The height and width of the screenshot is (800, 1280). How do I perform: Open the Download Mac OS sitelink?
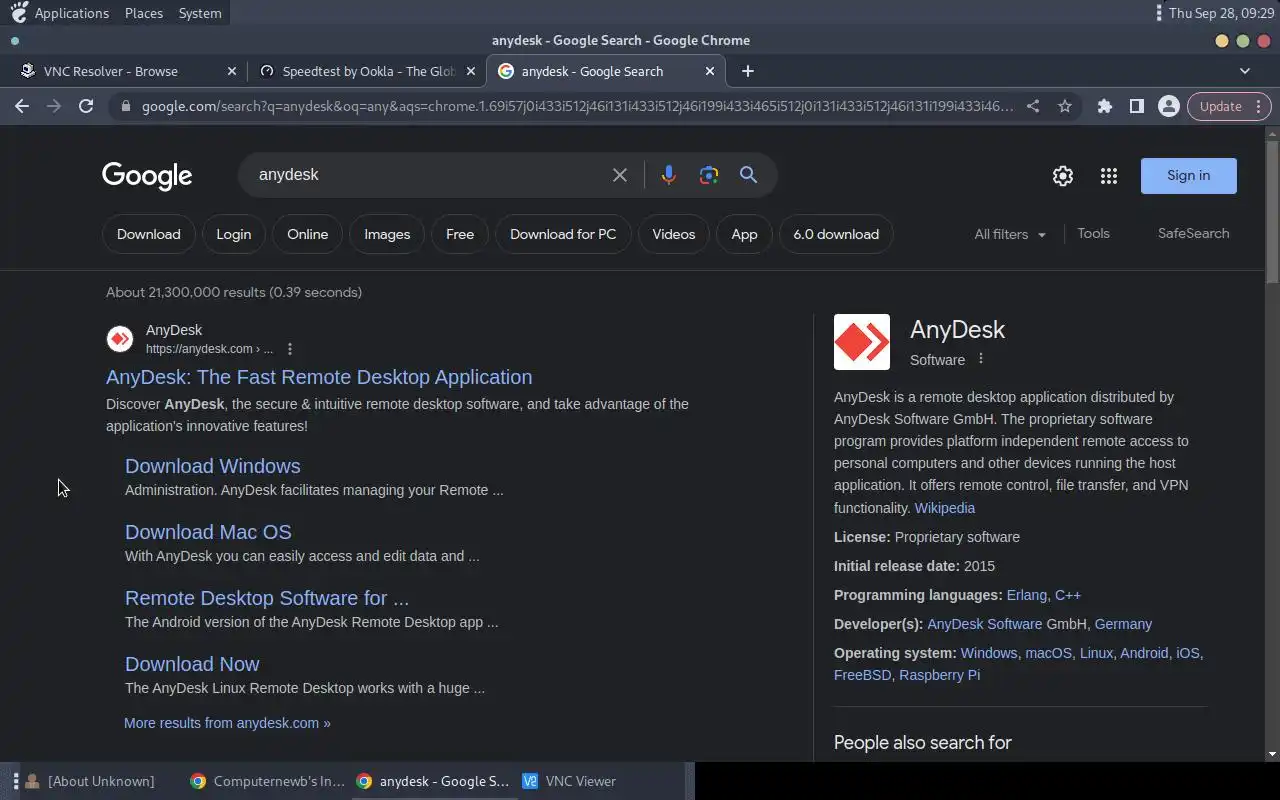point(208,532)
